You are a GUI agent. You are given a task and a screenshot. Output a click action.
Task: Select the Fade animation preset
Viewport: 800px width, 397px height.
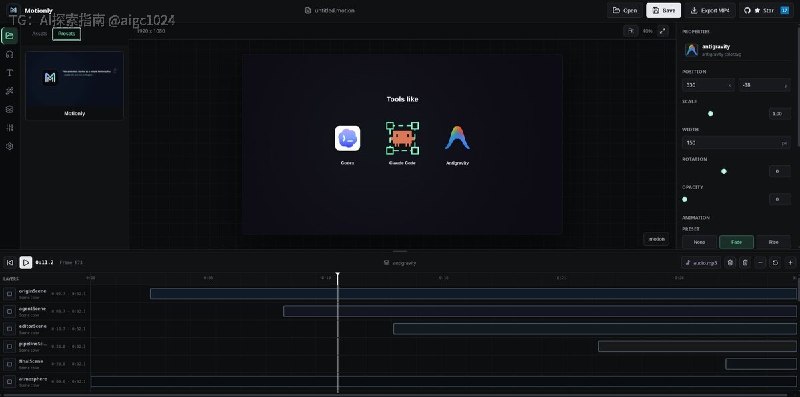736,242
